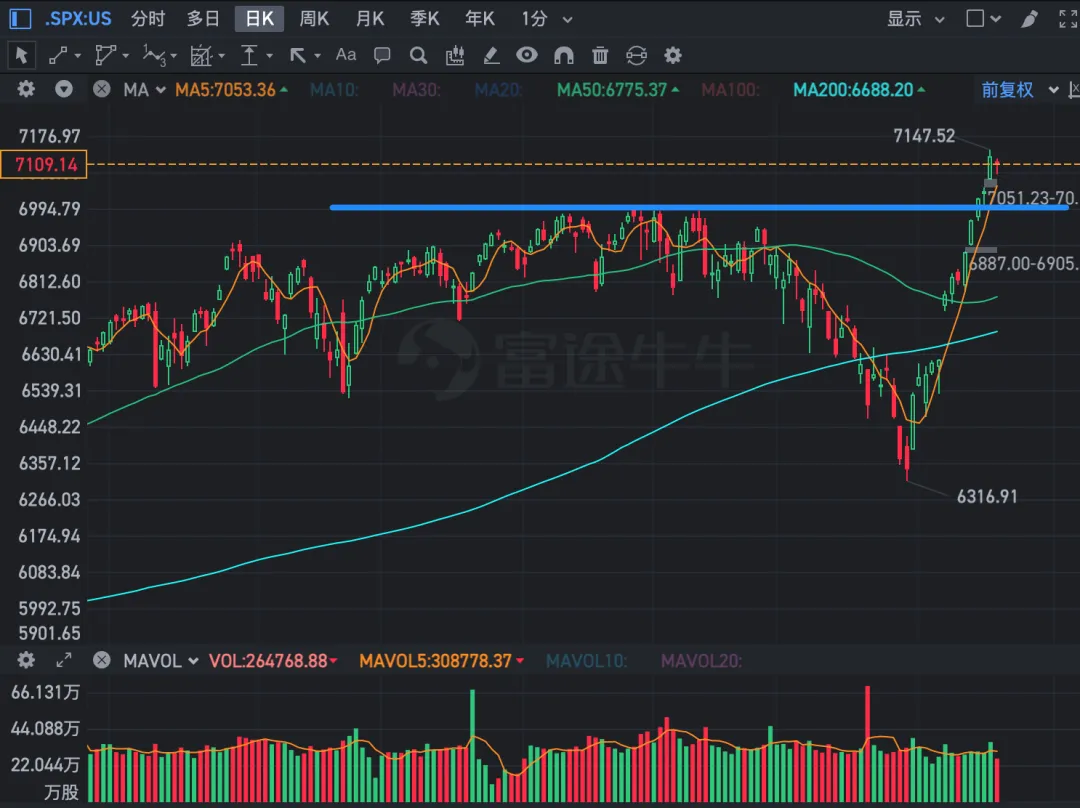Delete drawings with the trash icon
Viewport: 1080px width, 808px height.
pos(600,55)
